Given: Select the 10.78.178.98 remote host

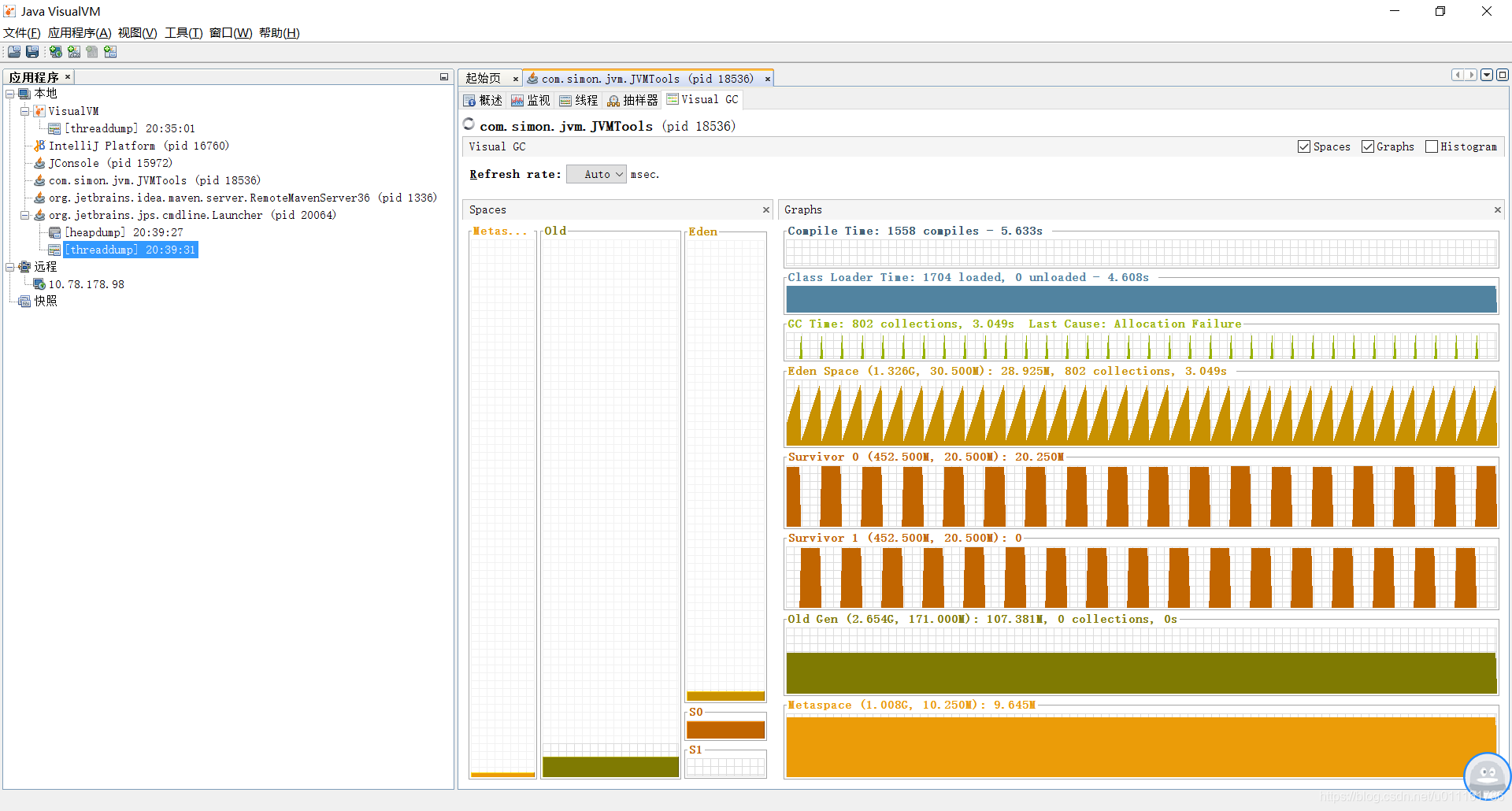Looking at the screenshot, I should point(87,284).
